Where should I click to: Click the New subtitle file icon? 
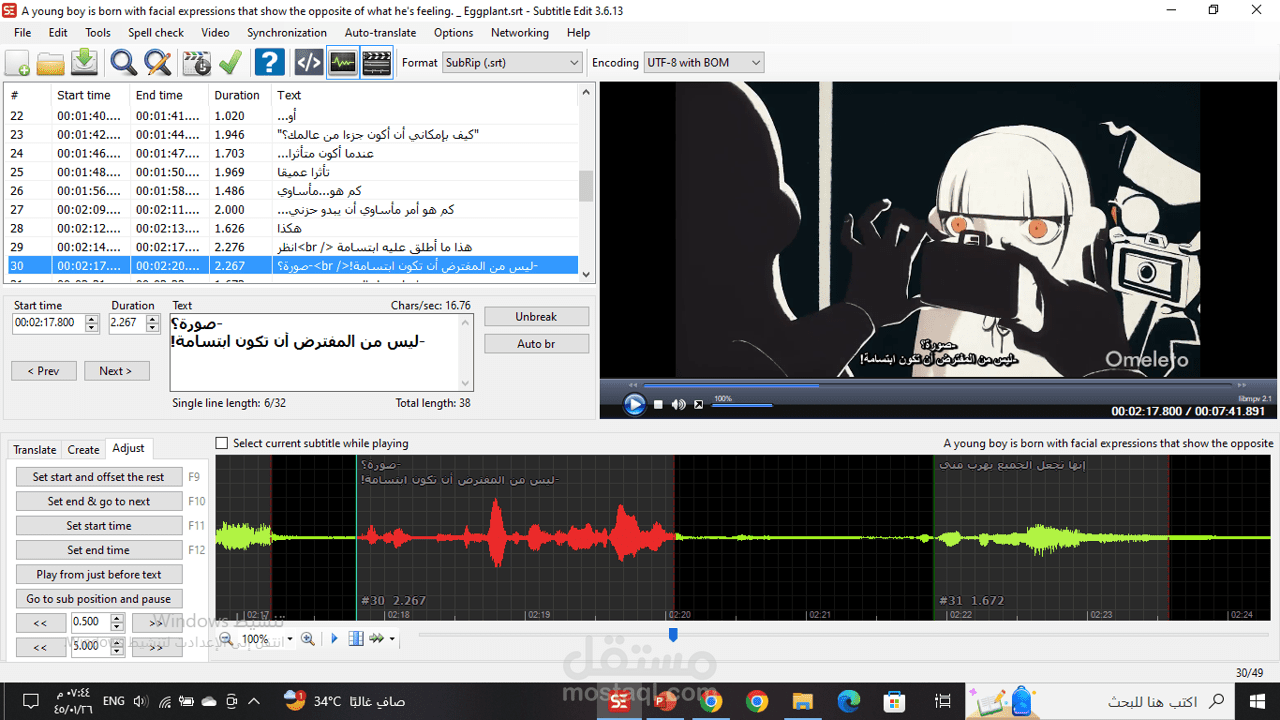(18, 63)
